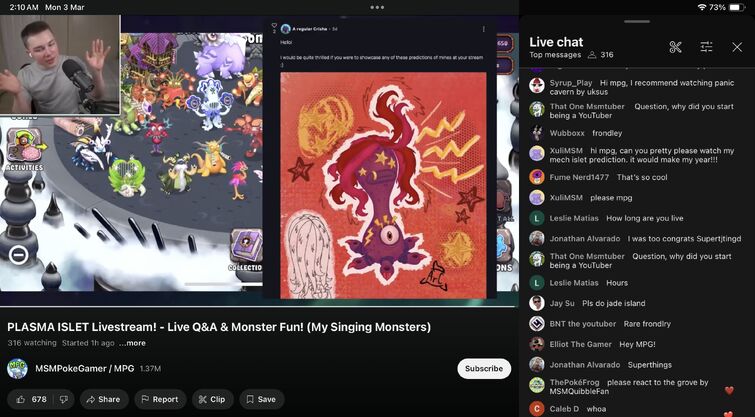Open BNT the youtuber's avatar
Viewport: 755px width, 417px height.
(x=536, y=324)
